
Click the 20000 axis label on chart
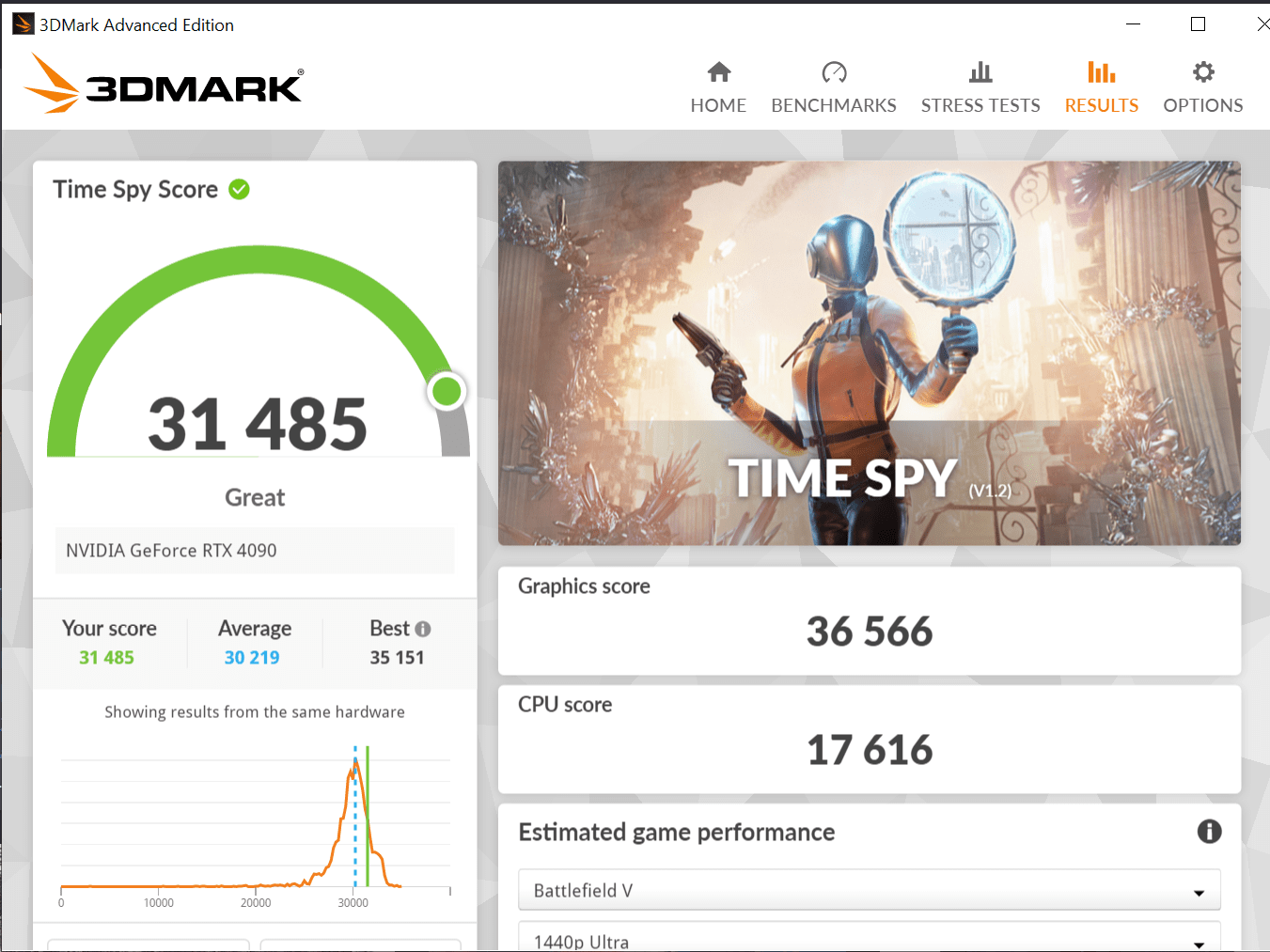pos(256,903)
